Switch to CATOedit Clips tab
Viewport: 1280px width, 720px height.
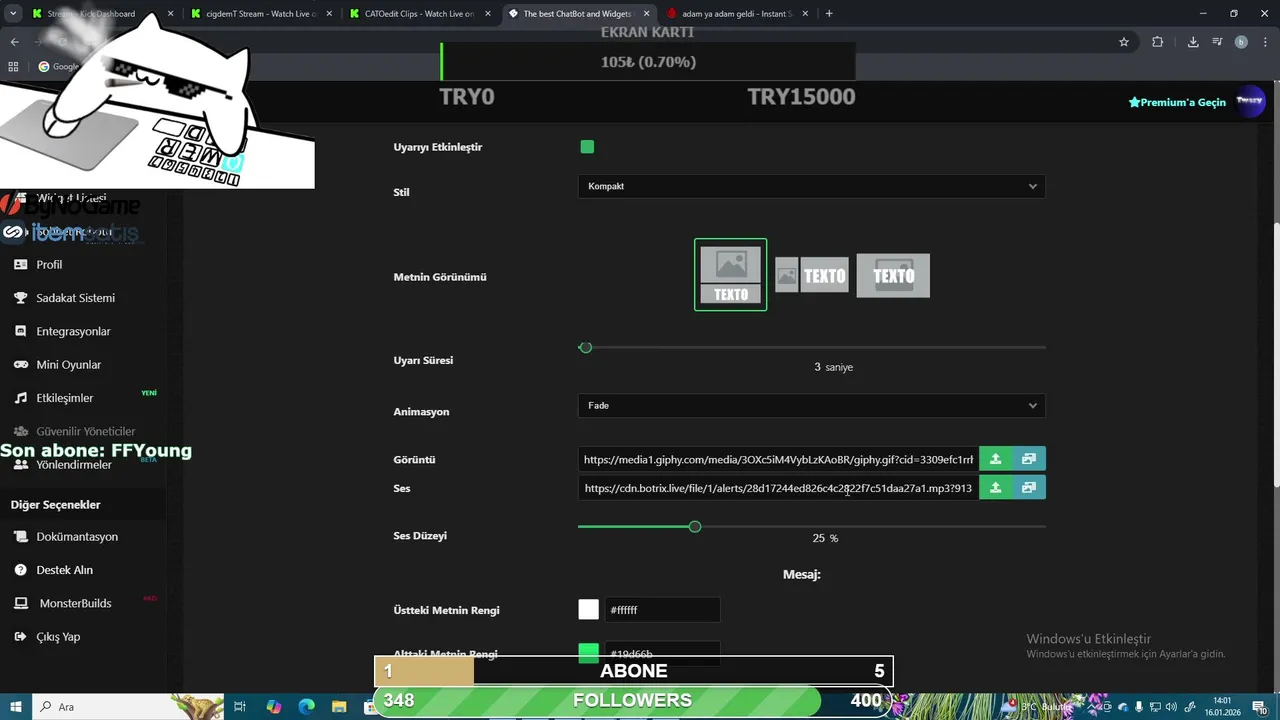pyautogui.click(x=418, y=14)
